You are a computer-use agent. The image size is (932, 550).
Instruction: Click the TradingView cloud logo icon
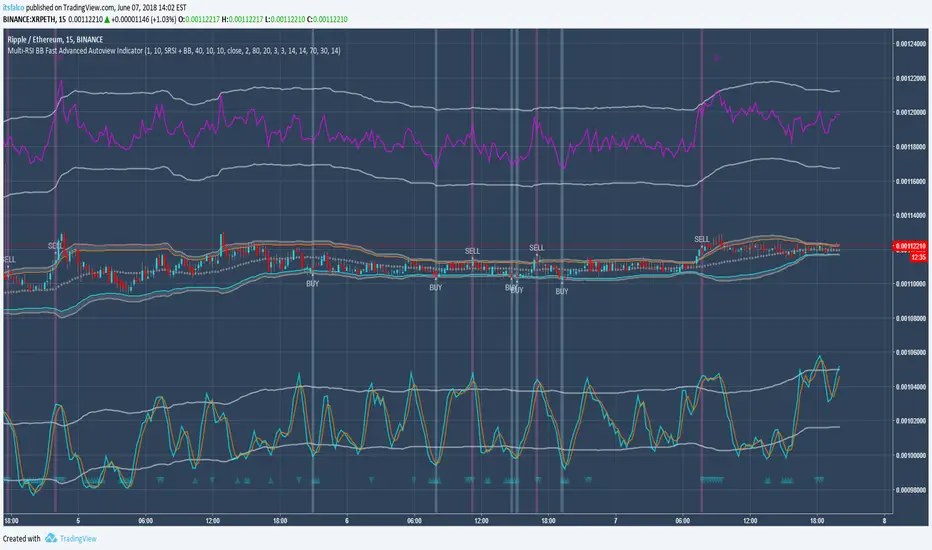pyautogui.click(x=51, y=538)
